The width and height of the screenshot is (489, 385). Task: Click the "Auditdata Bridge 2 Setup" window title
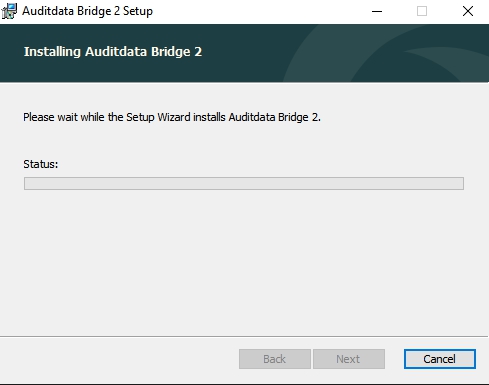pyautogui.click(x=87, y=11)
